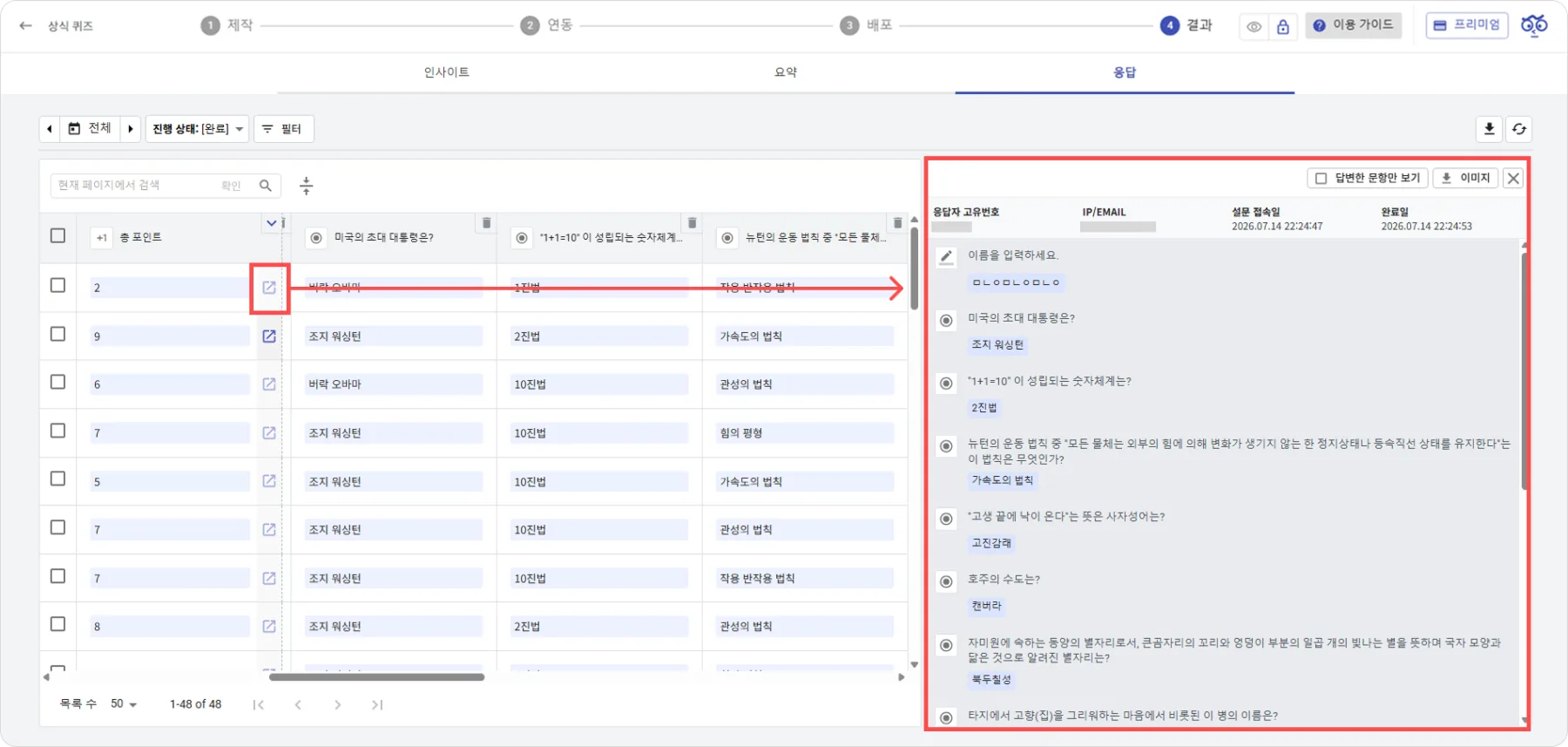Go to step 2 연동
Image resolution: width=1568 pixels, height=747 pixels.
[547, 25]
